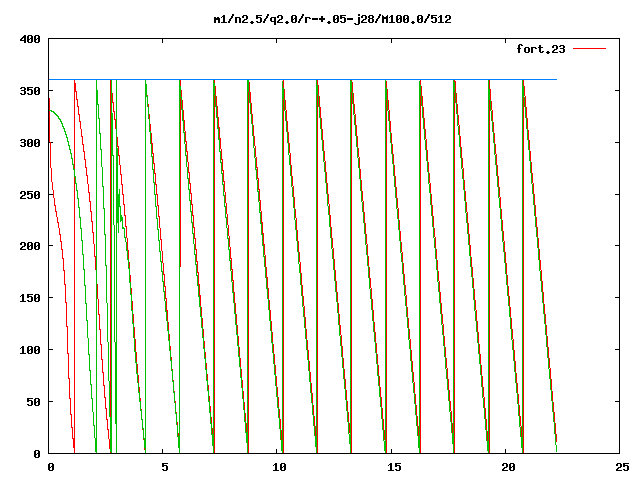
Task: Click y-axis label 350
Action: click(30, 91)
